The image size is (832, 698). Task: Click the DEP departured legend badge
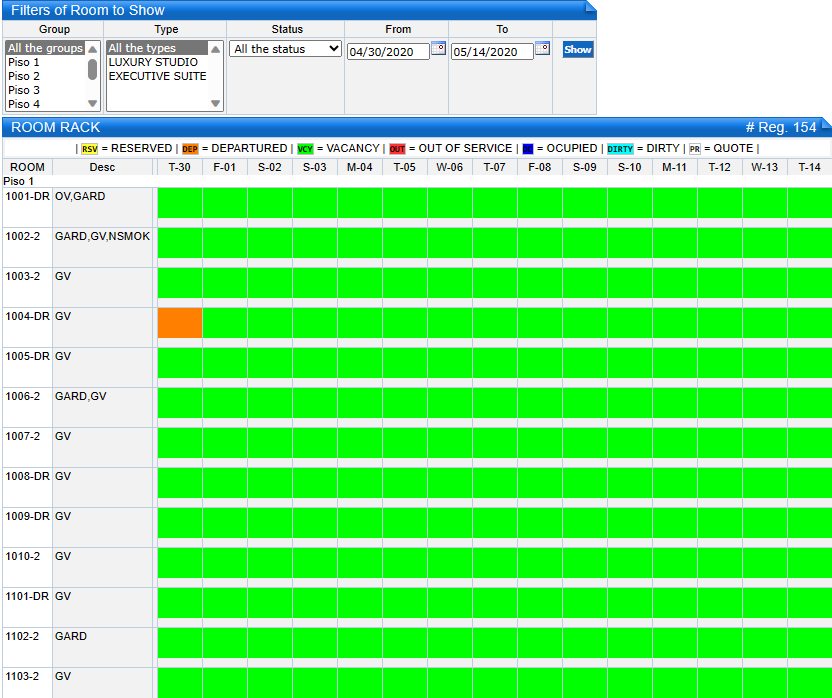(x=190, y=149)
